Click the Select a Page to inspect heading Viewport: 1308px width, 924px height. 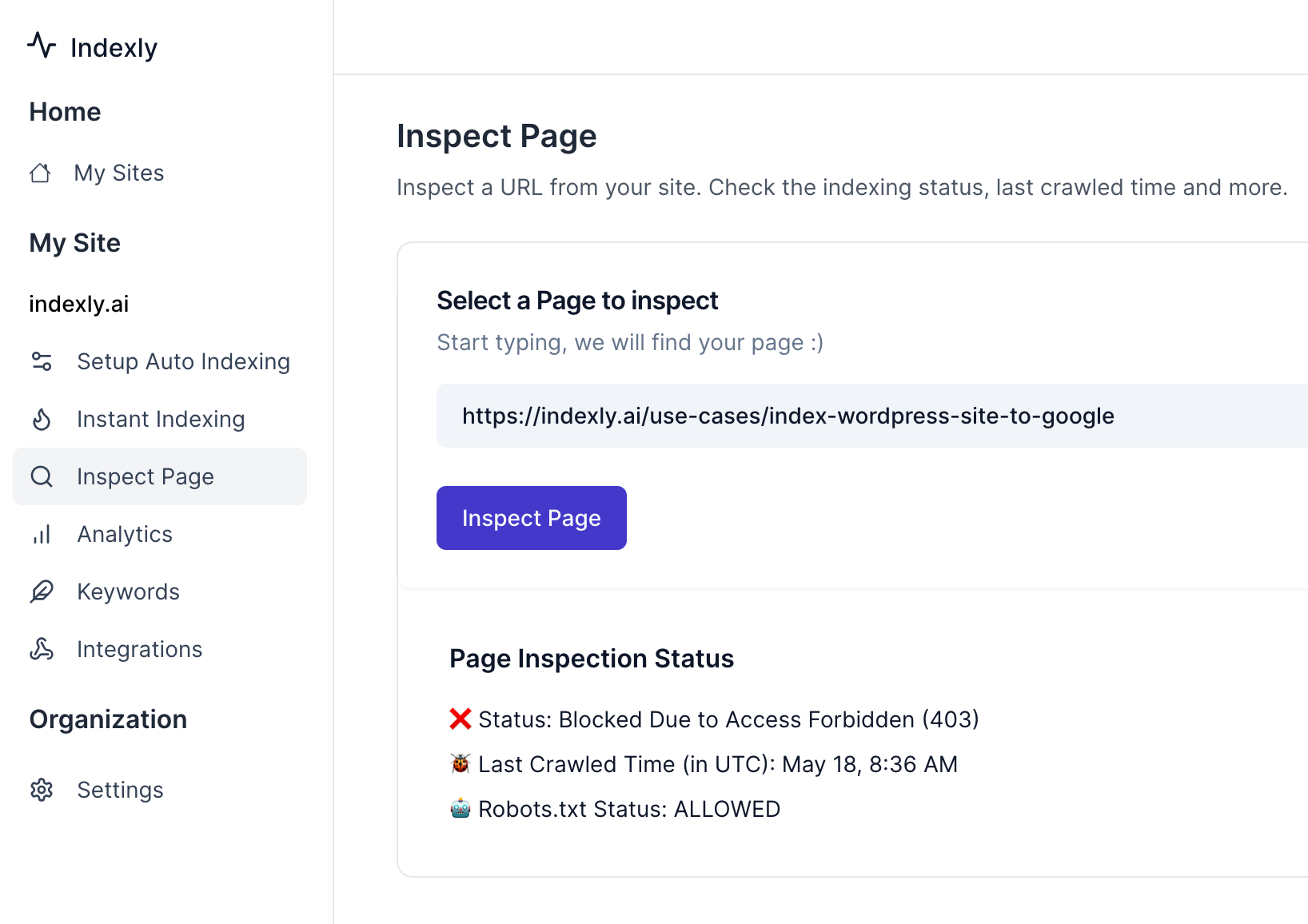click(x=577, y=301)
